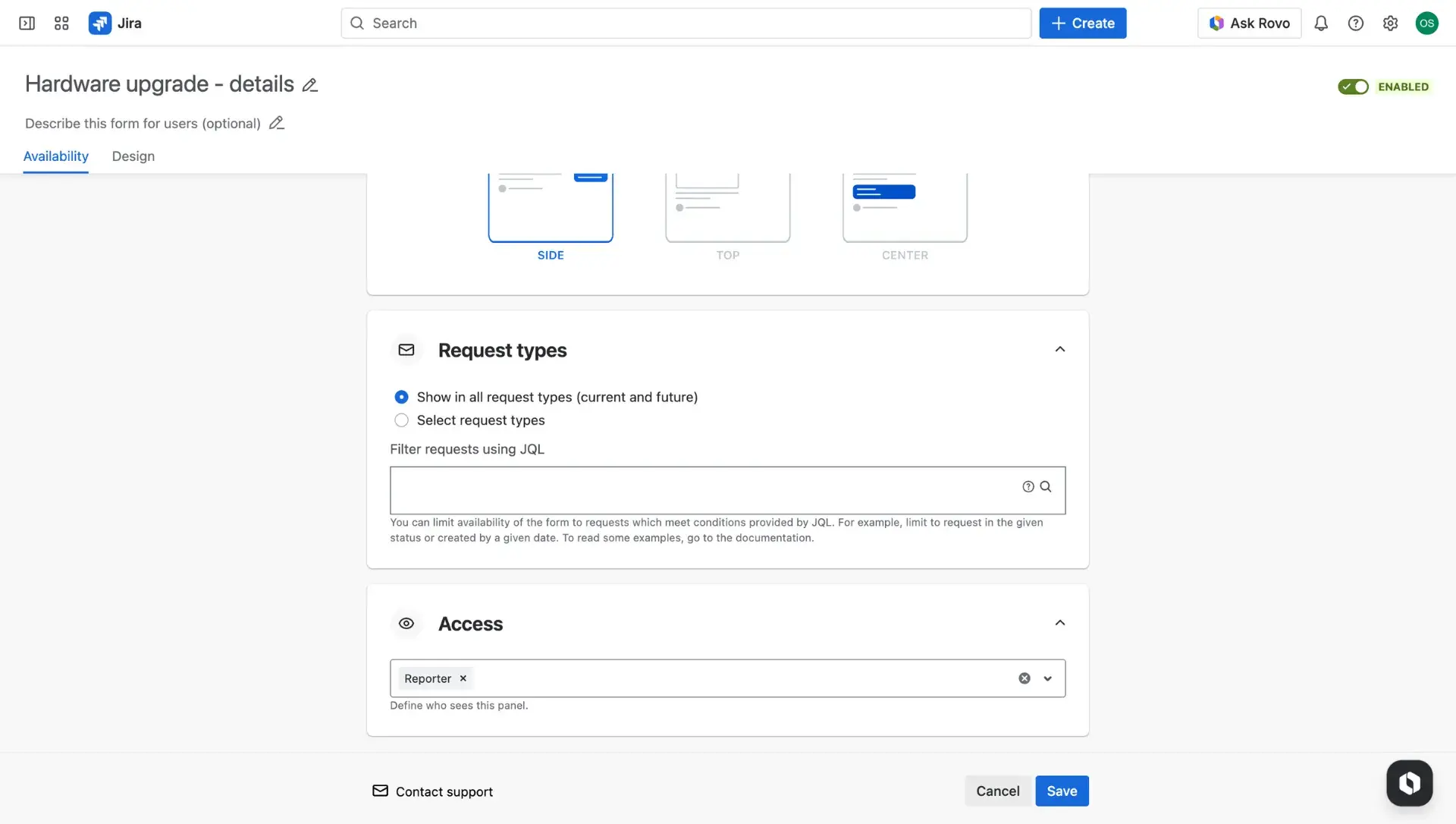Select the "Select request types" radio button

tap(401, 420)
